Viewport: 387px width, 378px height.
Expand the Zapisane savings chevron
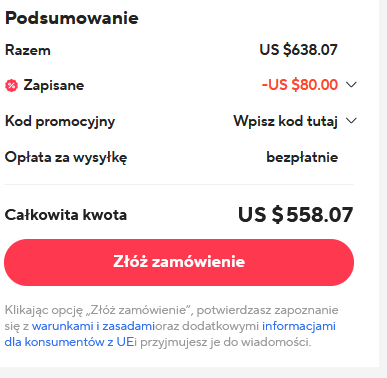[x=351, y=85]
